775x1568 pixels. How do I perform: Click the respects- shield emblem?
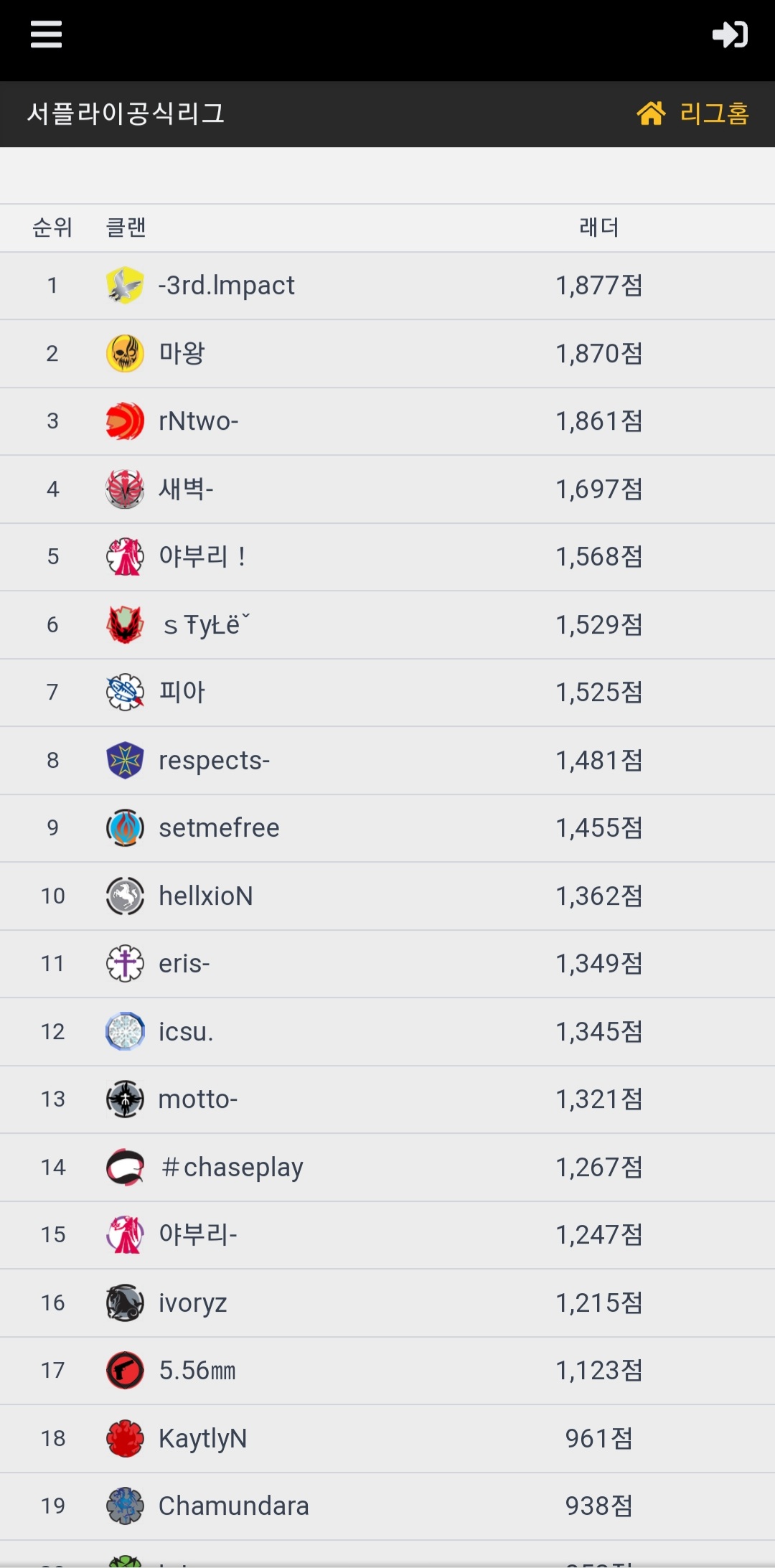[x=125, y=760]
